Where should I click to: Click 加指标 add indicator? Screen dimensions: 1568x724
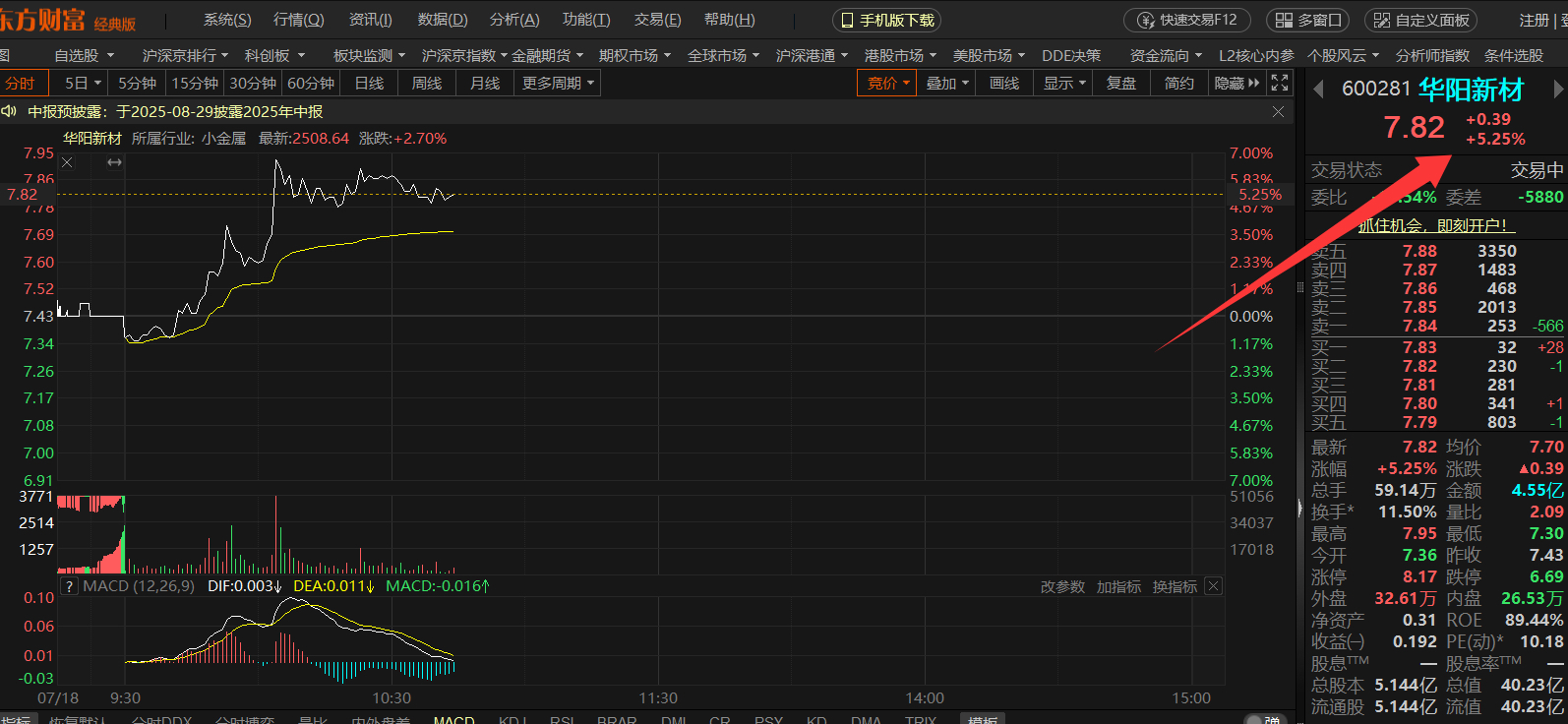[1118, 586]
